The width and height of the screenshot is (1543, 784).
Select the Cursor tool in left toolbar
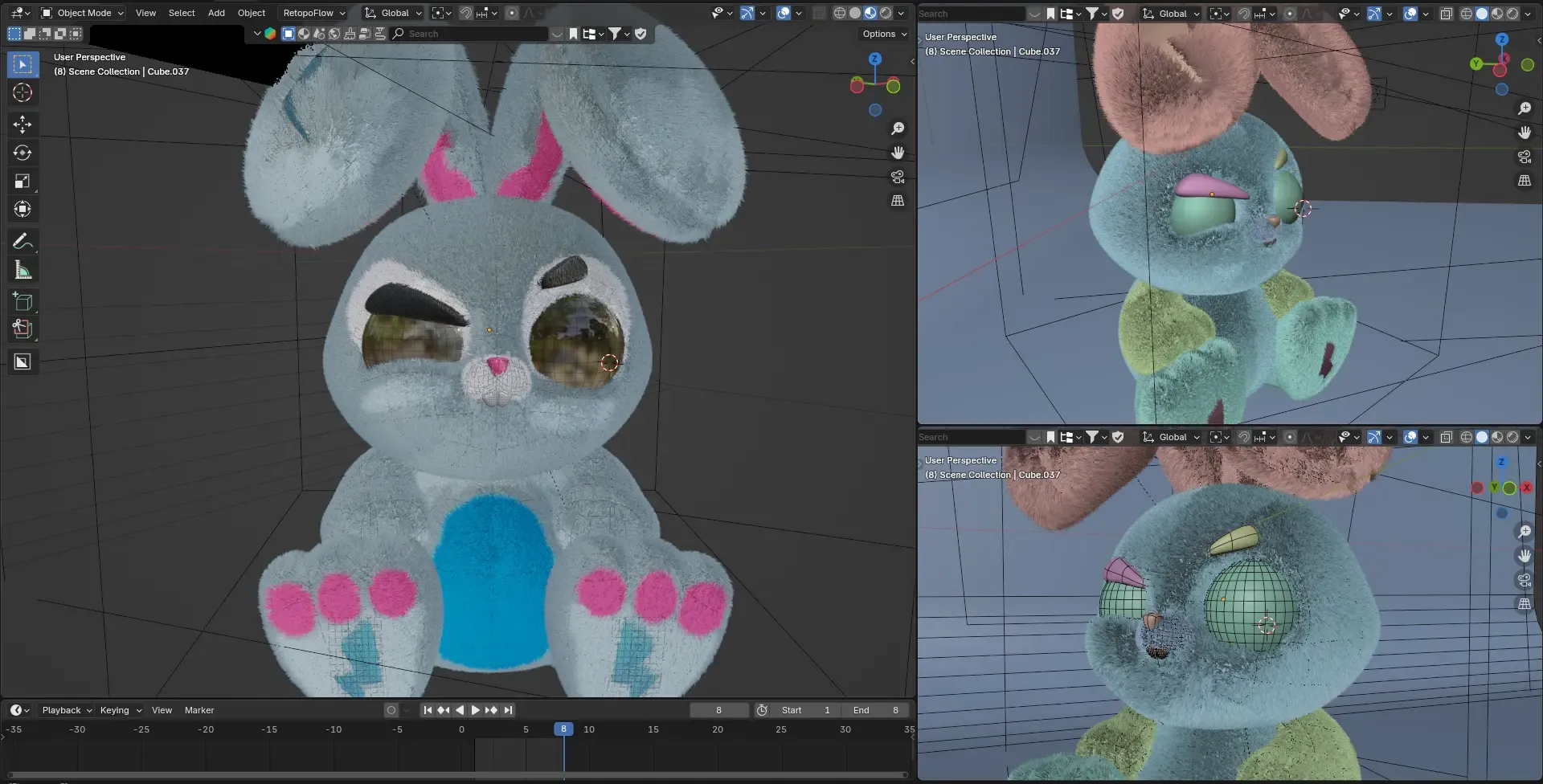pyautogui.click(x=23, y=92)
